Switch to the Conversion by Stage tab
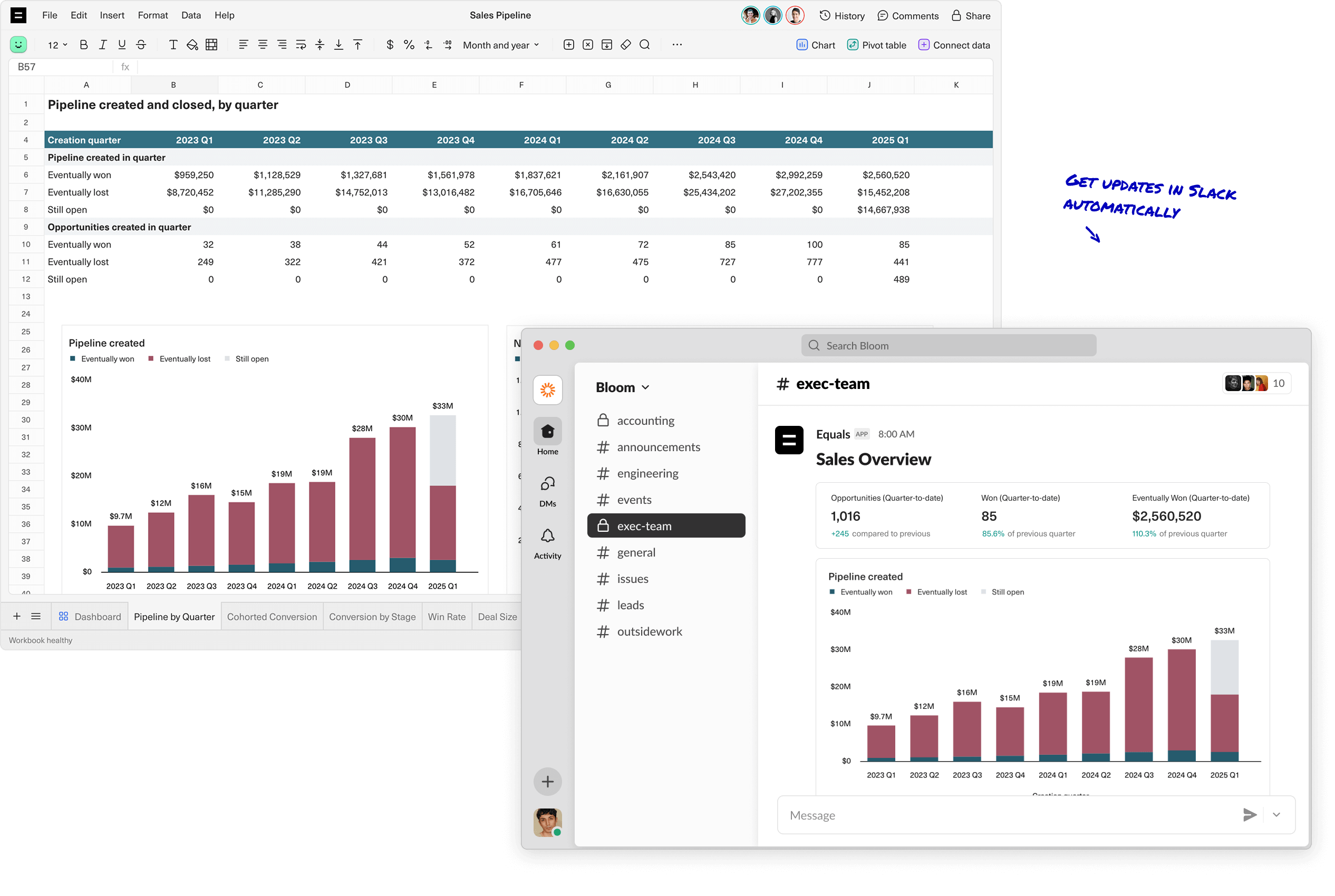The width and height of the screenshot is (1335, 896). click(372, 617)
